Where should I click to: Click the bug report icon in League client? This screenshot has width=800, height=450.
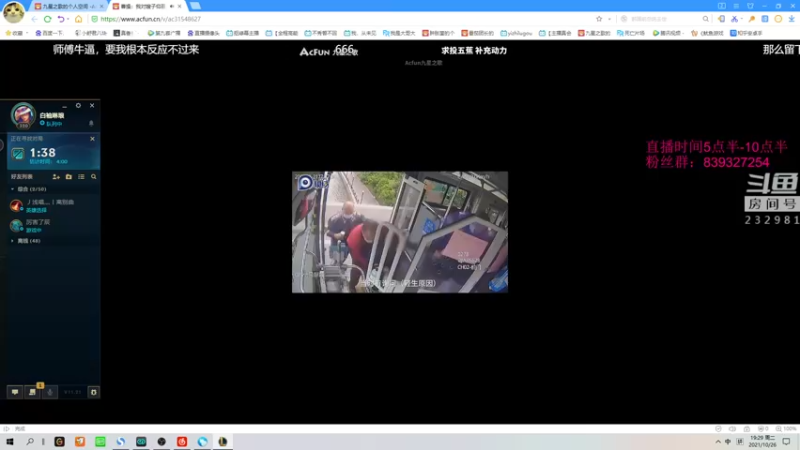click(93, 392)
